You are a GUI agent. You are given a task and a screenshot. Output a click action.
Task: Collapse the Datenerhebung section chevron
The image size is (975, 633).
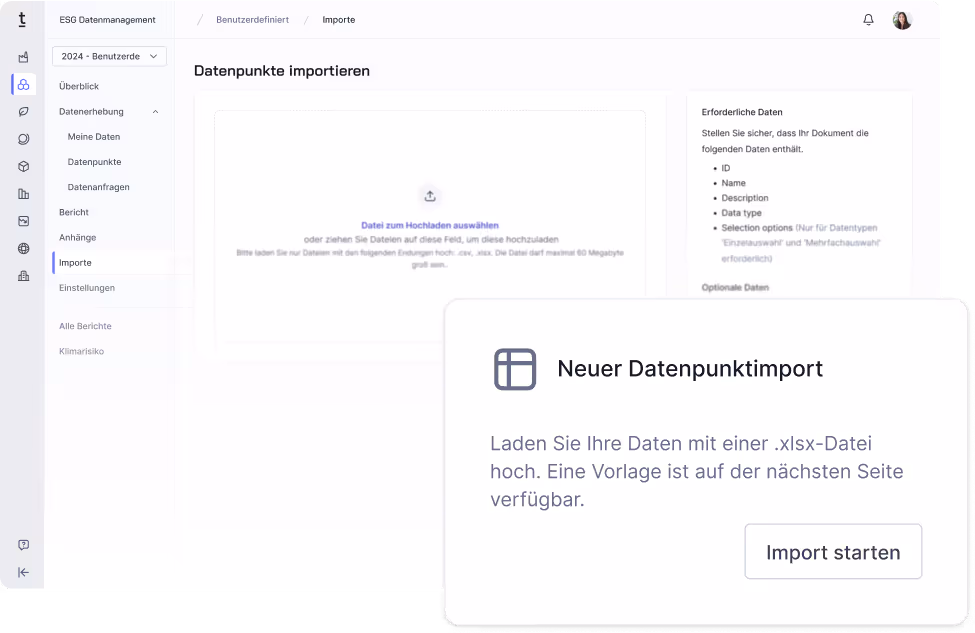coord(155,111)
